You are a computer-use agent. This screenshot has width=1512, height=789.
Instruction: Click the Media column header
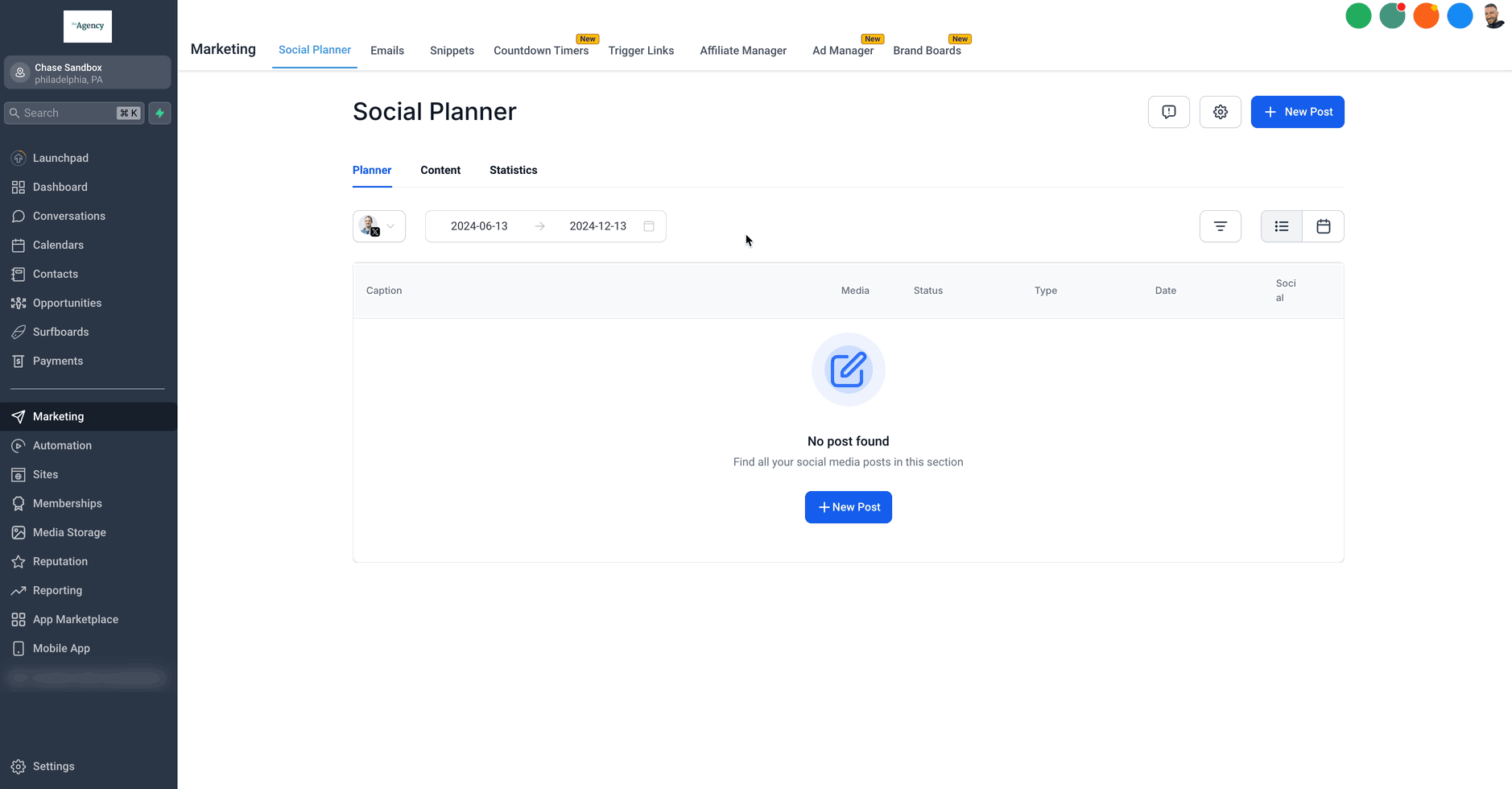pos(855,291)
